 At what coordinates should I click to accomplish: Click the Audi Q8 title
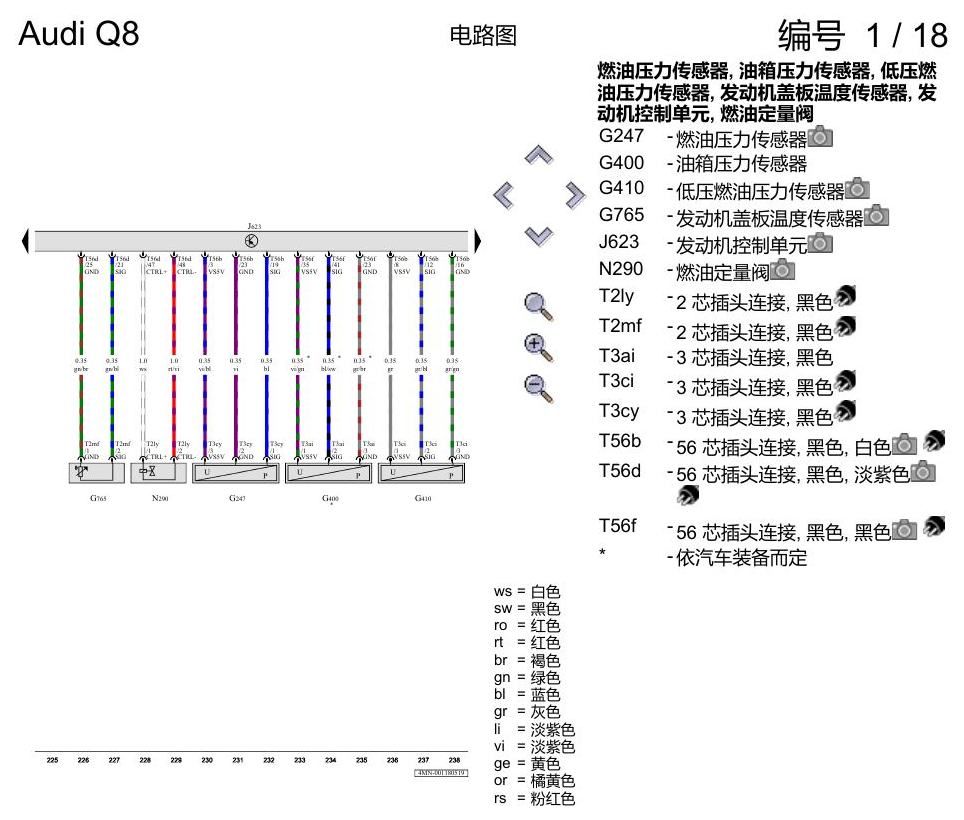(x=79, y=33)
